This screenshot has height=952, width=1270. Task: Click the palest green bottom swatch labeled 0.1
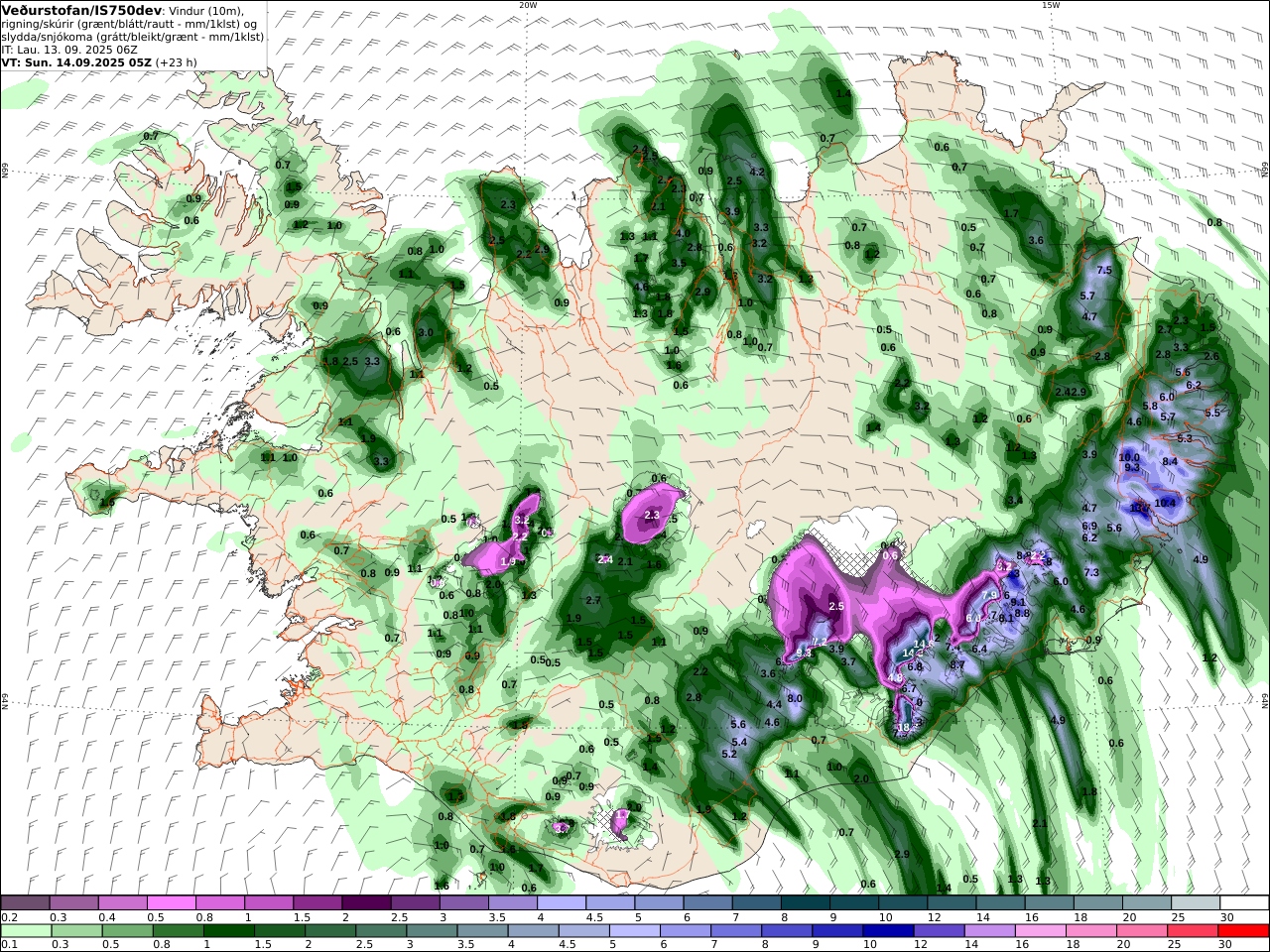click(26, 931)
